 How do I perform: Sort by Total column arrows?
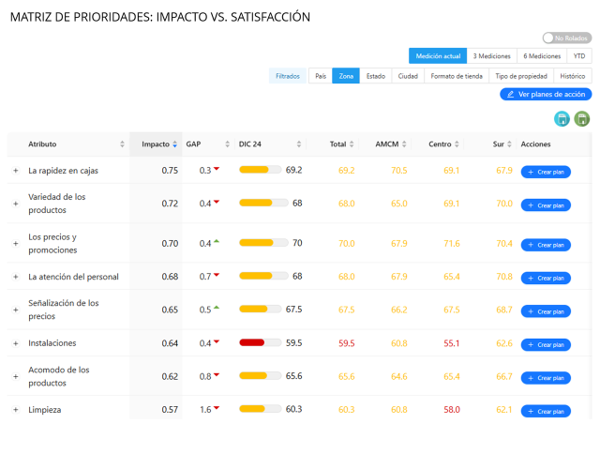pyautogui.click(x=351, y=144)
